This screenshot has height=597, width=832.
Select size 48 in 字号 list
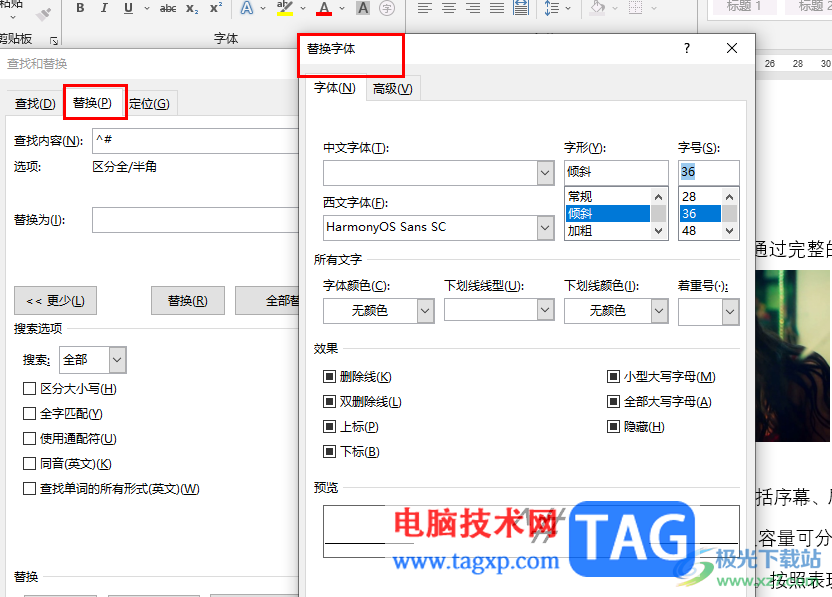tap(700, 231)
